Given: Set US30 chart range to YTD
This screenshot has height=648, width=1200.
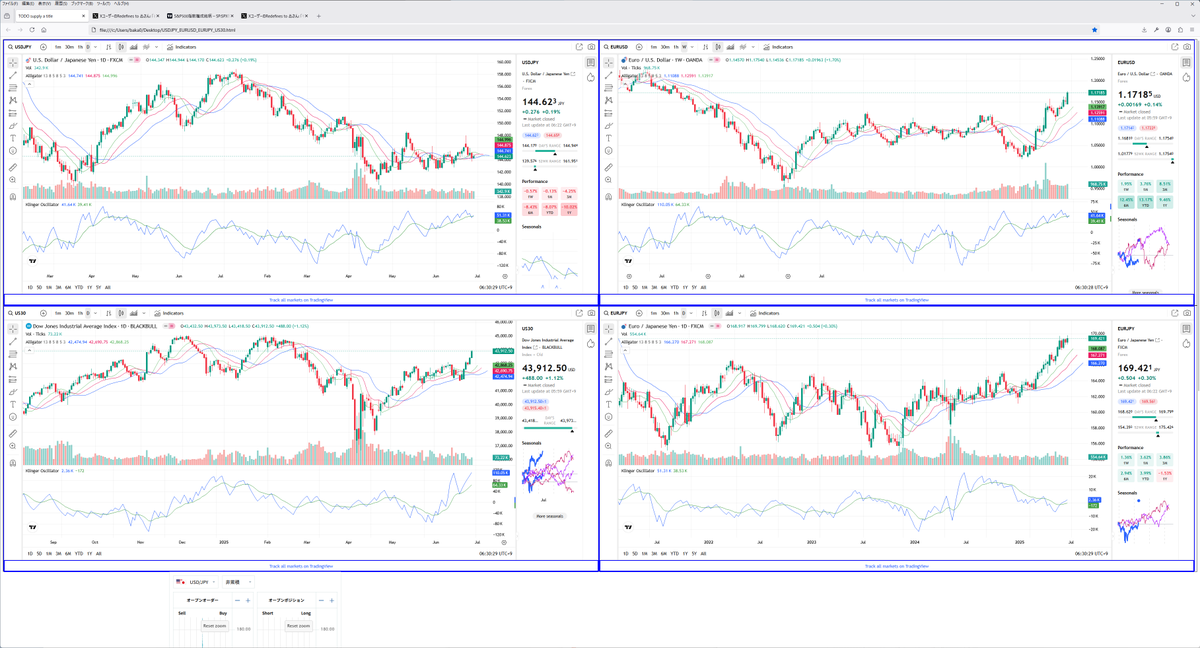Looking at the screenshot, I should (x=79, y=553).
